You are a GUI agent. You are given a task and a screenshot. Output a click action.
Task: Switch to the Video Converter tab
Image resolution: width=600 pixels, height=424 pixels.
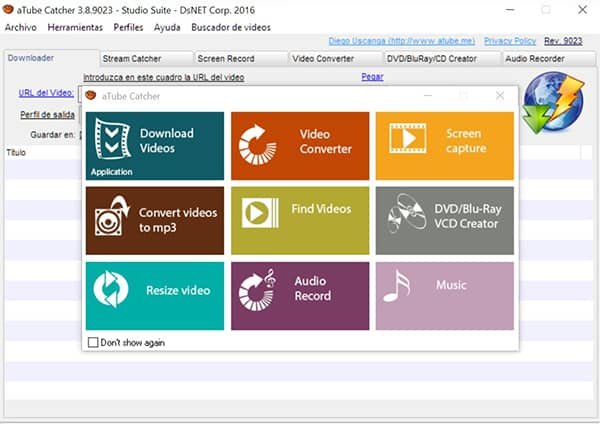tap(336, 59)
